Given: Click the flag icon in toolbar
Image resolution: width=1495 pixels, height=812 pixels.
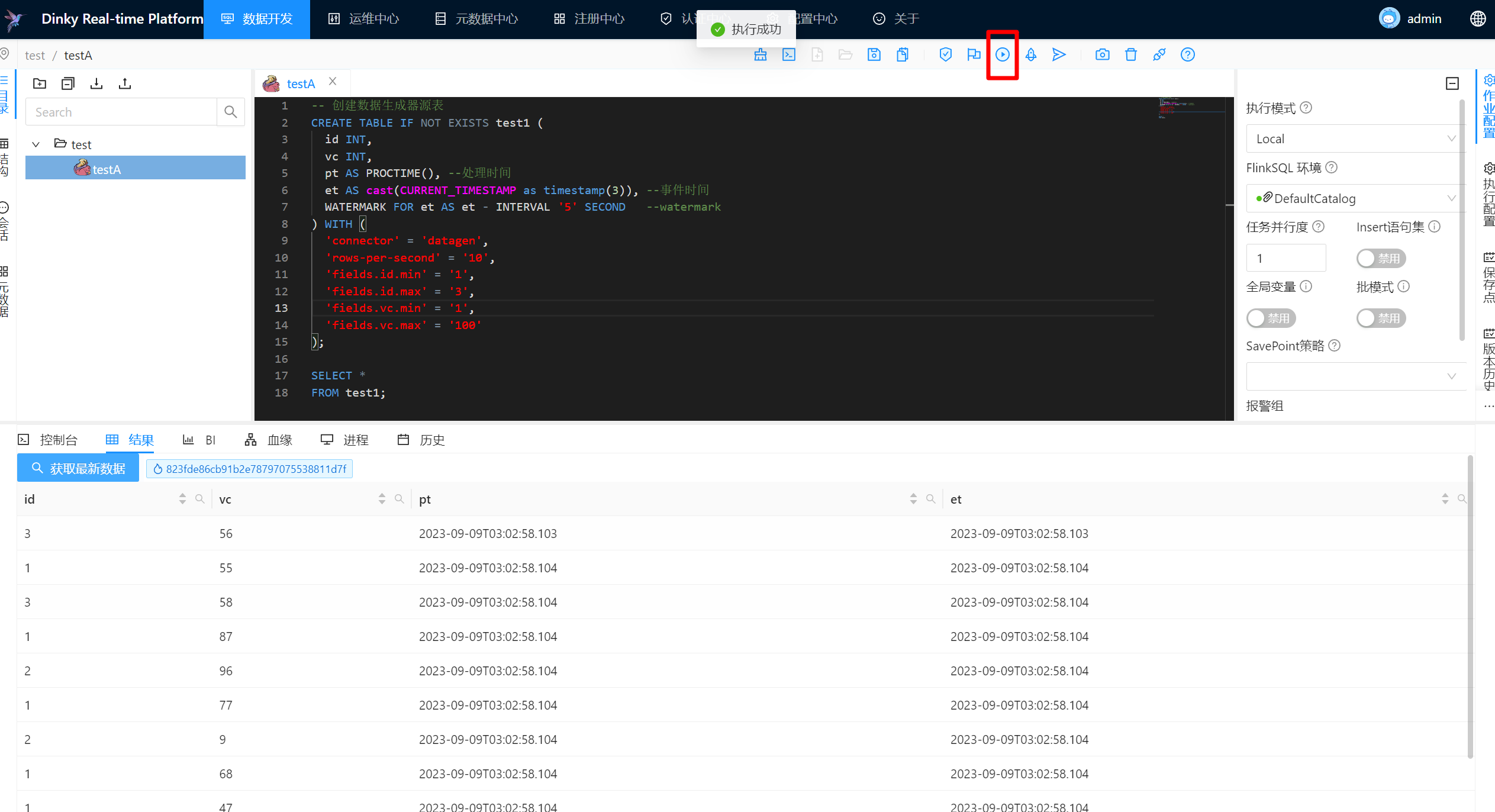Looking at the screenshot, I should tap(974, 55).
